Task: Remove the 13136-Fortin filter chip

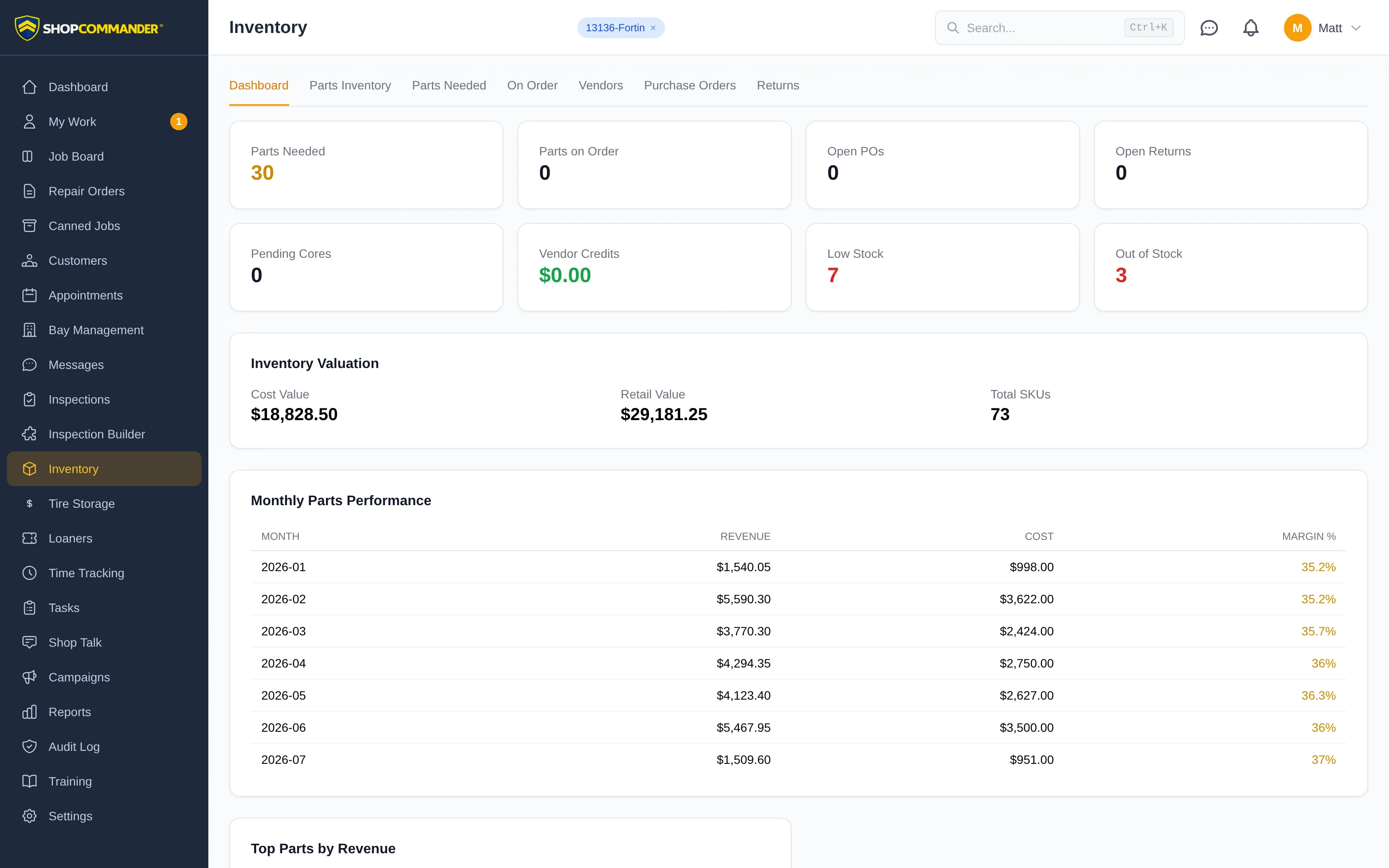Action: point(653,27)
